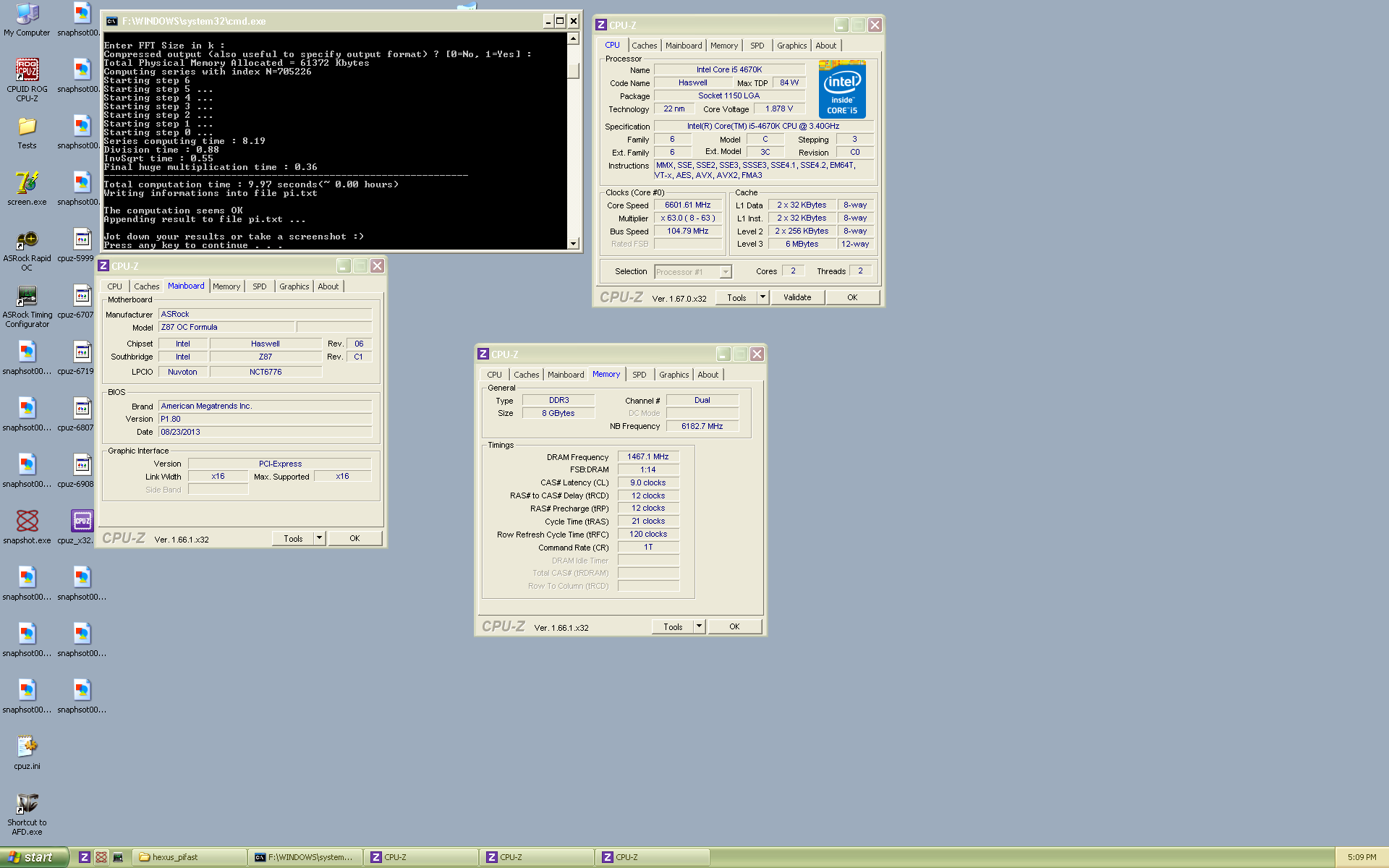The image size is (1389, 868).
Task: Click the Bus Speed value 104.79 MHz
Action: click(x=688, y=231)
